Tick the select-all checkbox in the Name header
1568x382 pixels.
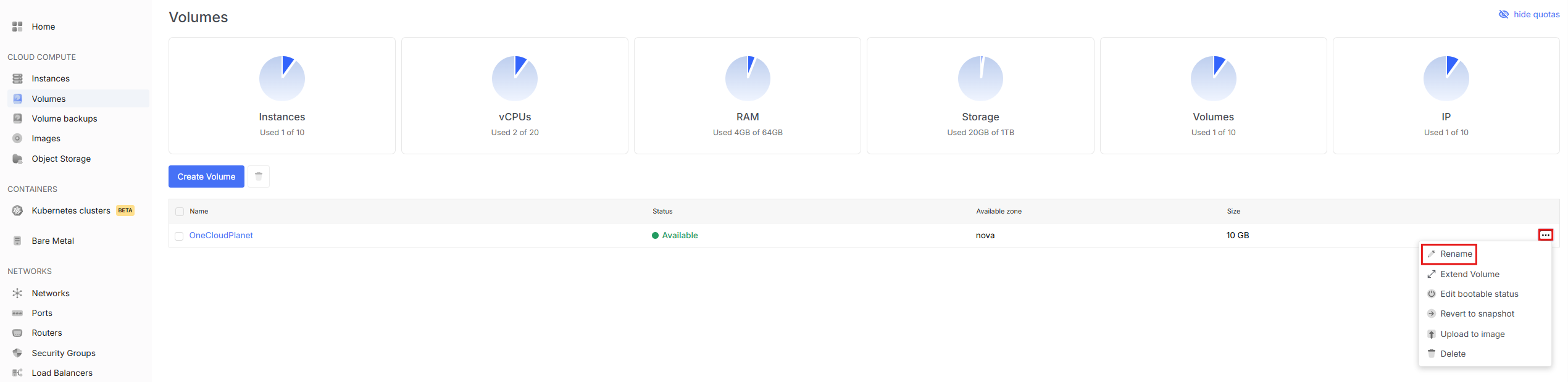tap(180, 212)
